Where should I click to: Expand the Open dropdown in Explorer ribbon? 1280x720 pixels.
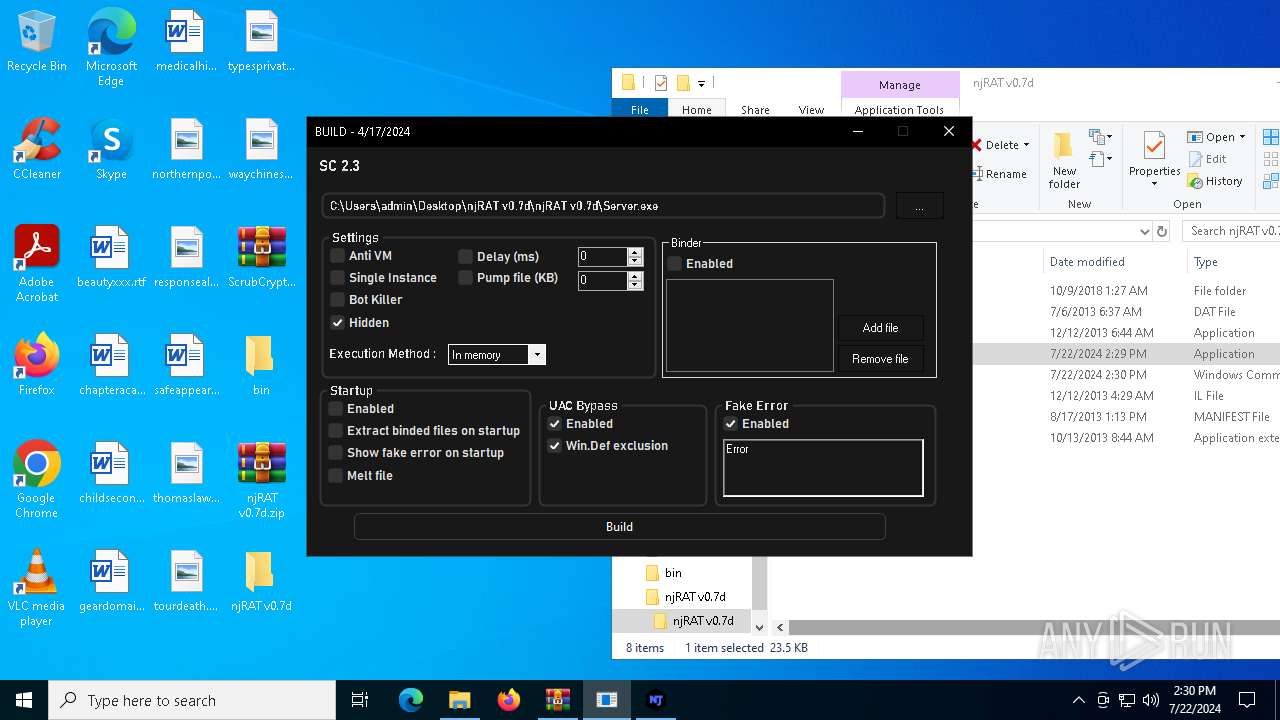(x=1242, y=137)
